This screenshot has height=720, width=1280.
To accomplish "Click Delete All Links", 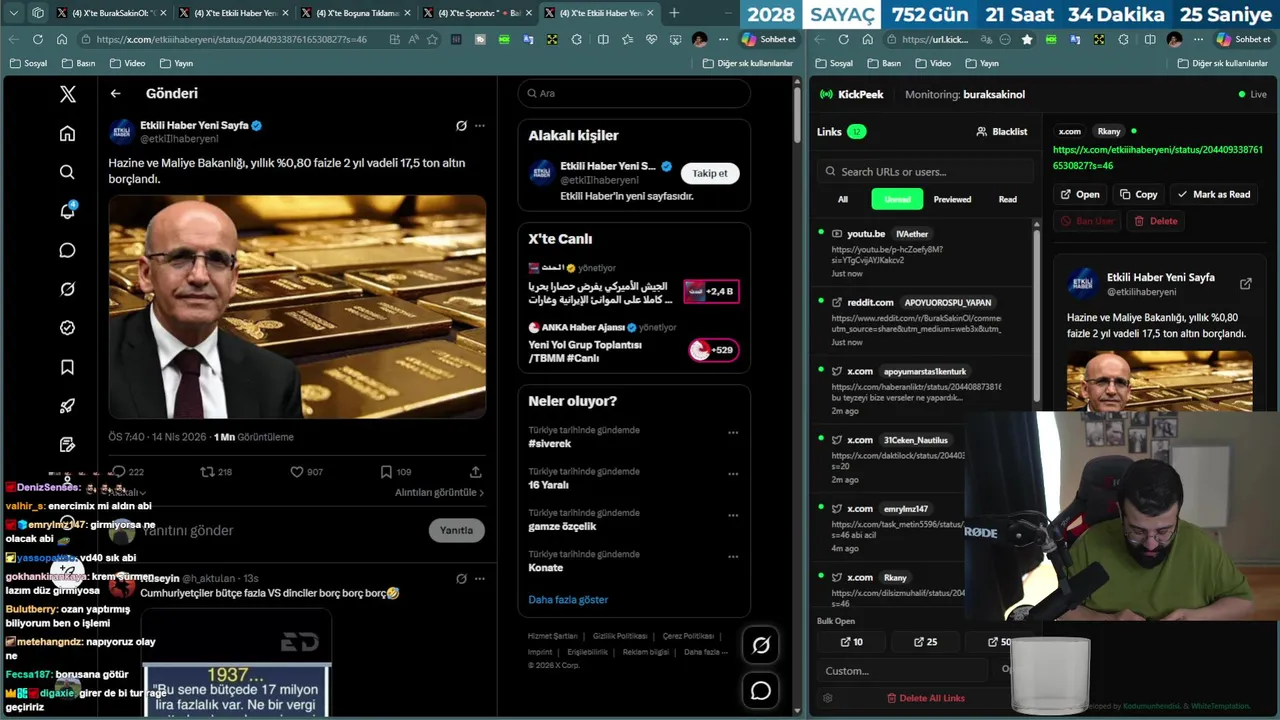I will [926, 698].
